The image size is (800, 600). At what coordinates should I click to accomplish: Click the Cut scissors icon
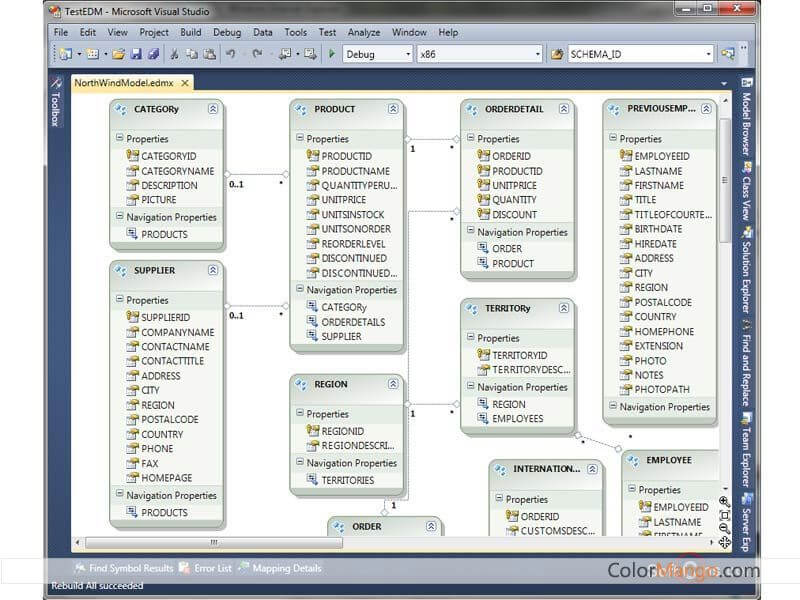pos(174,54)
